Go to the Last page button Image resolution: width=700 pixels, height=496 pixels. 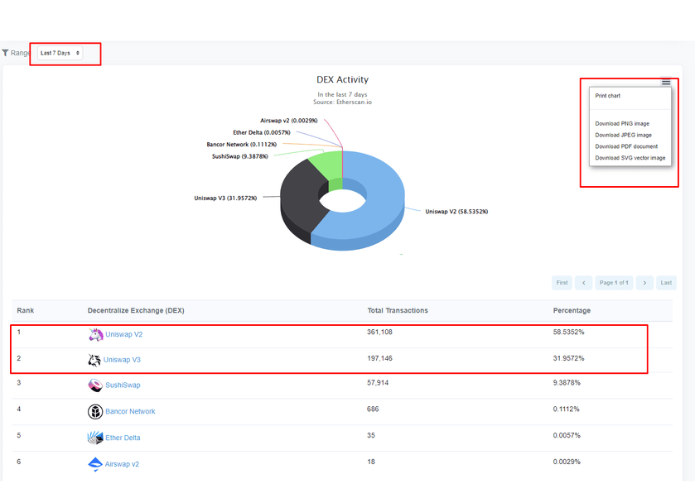[x=666, y=283]
